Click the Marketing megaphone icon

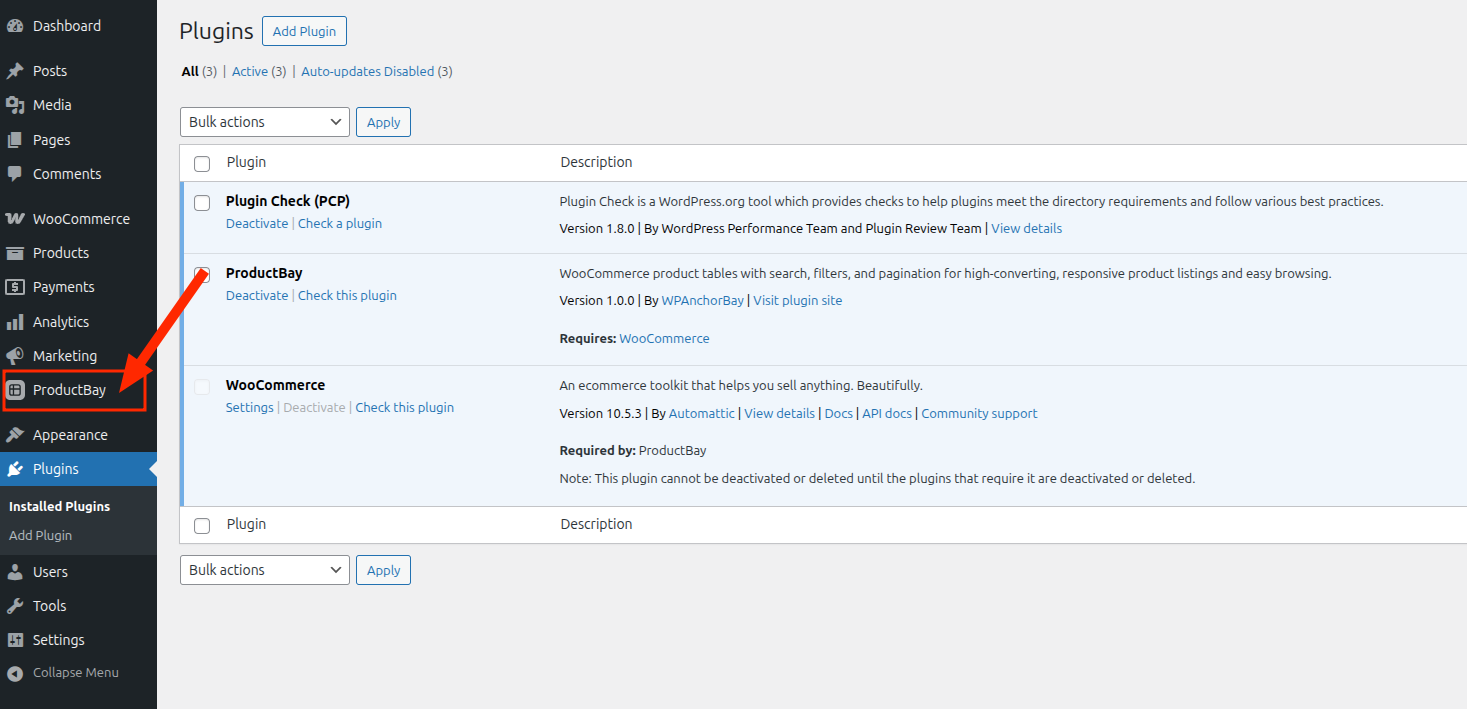coord(15,356)
